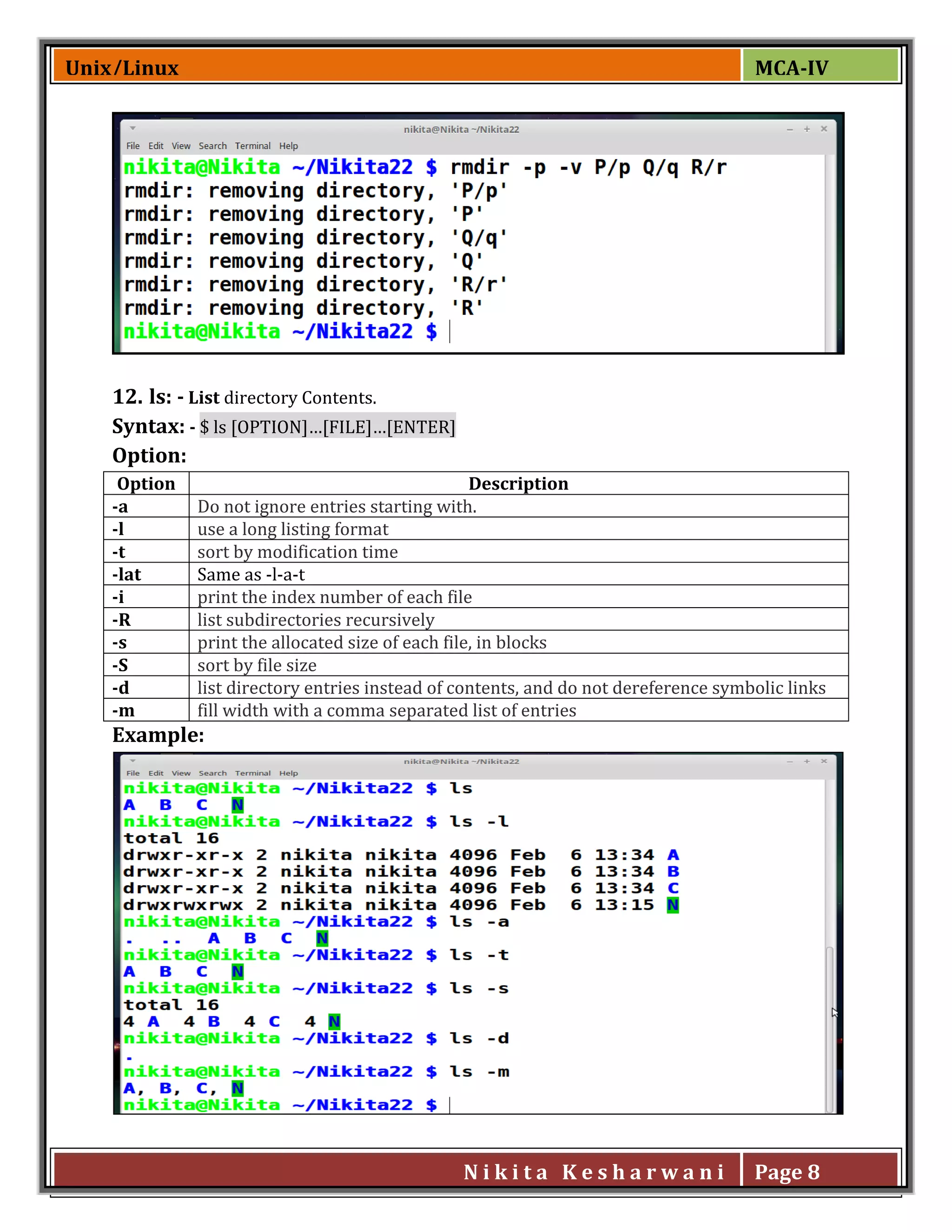The image size is (952, 1232).
Task: Click 'list subdirectories recursively' description
Action: point(316,619)
